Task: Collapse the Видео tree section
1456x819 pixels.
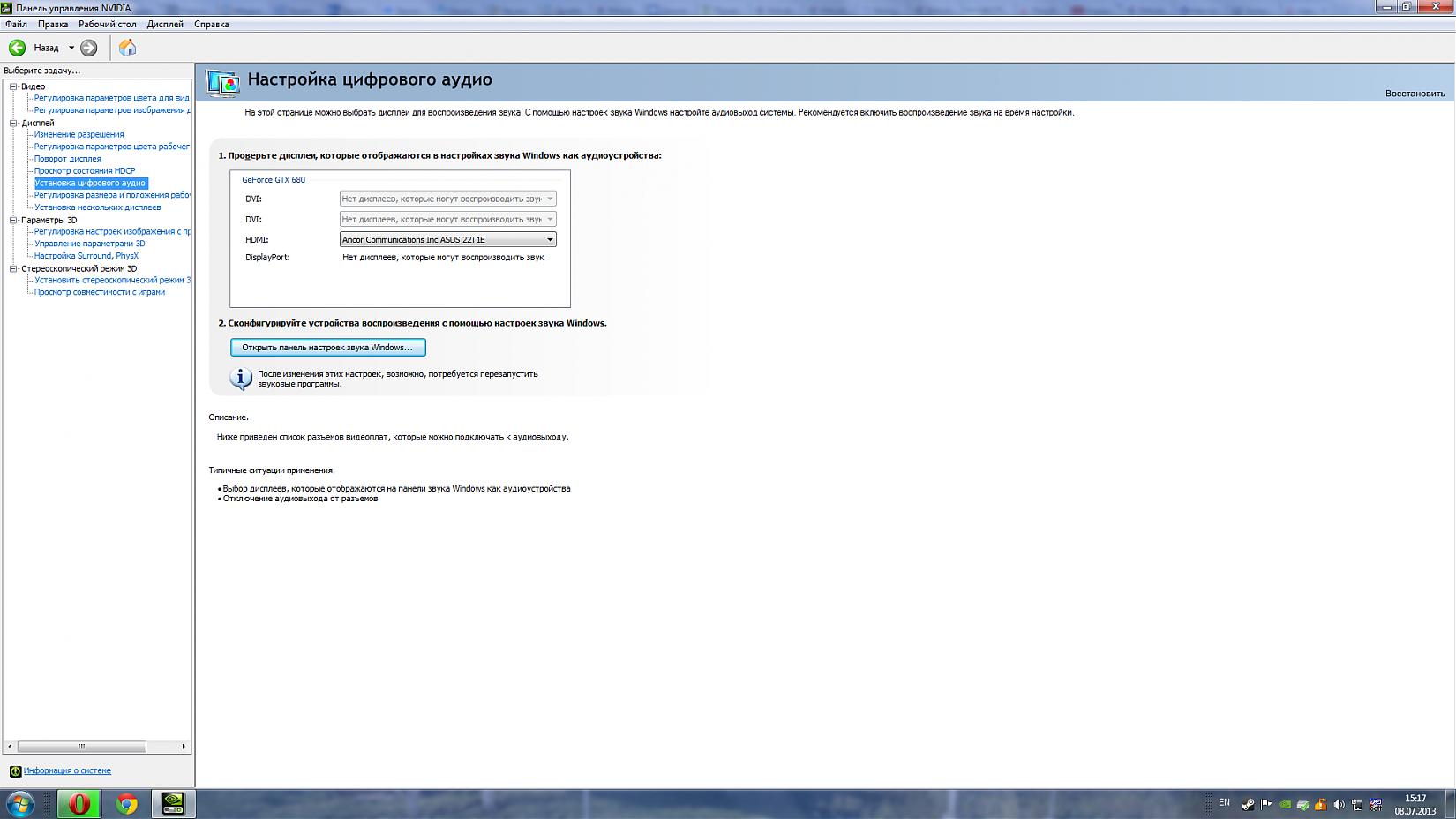Action: click(x=13, y=86)
